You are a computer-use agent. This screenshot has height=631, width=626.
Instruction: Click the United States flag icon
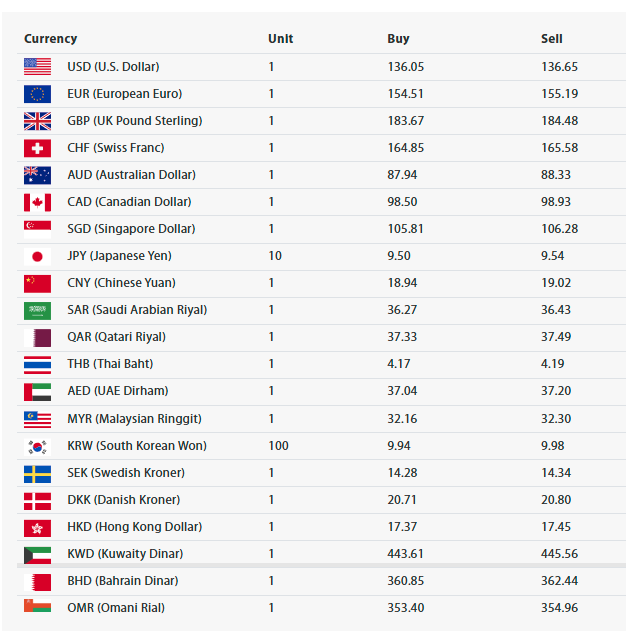(x=37, y=67)
